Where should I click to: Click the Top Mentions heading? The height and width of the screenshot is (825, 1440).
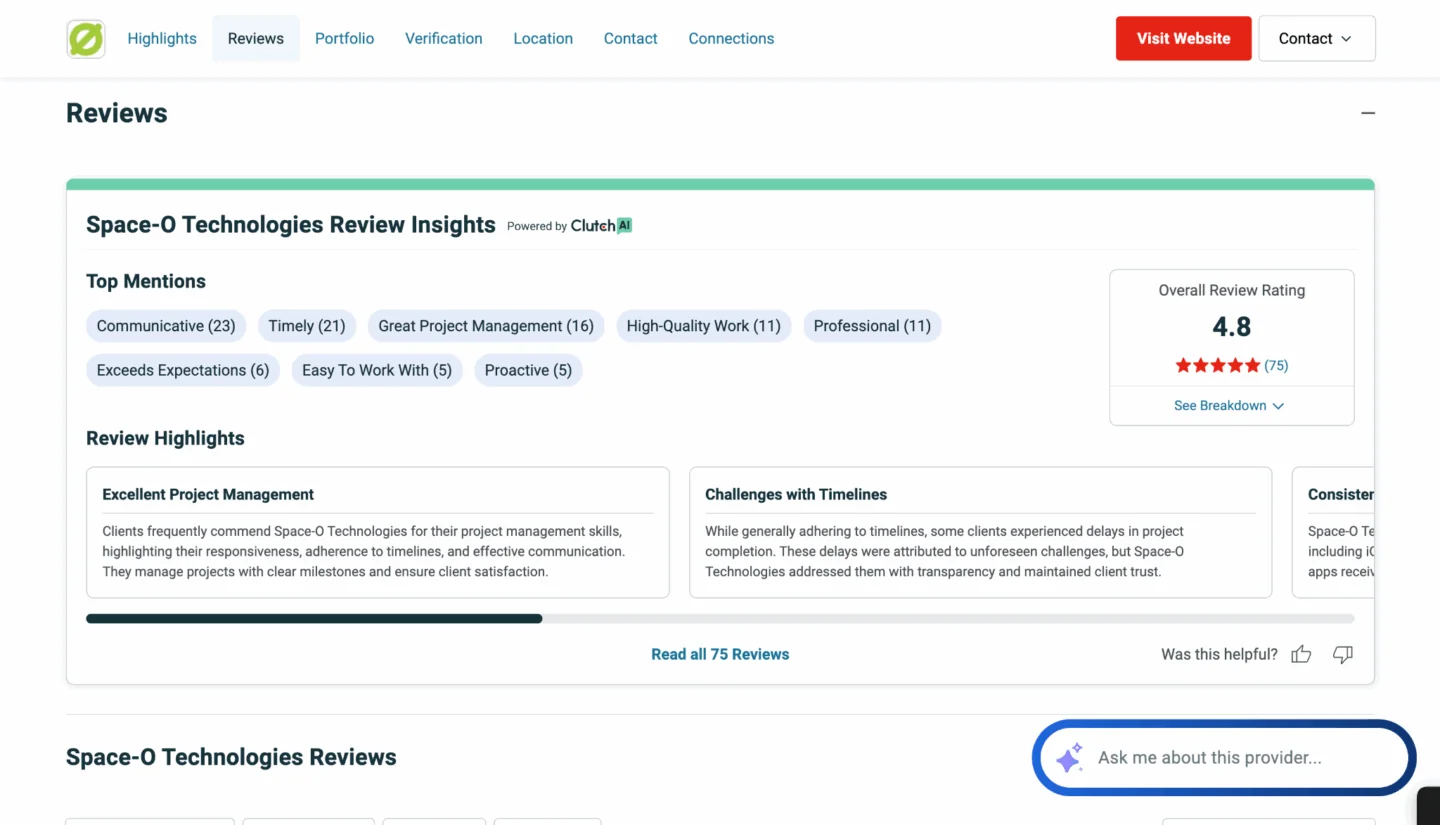(146, 281)
